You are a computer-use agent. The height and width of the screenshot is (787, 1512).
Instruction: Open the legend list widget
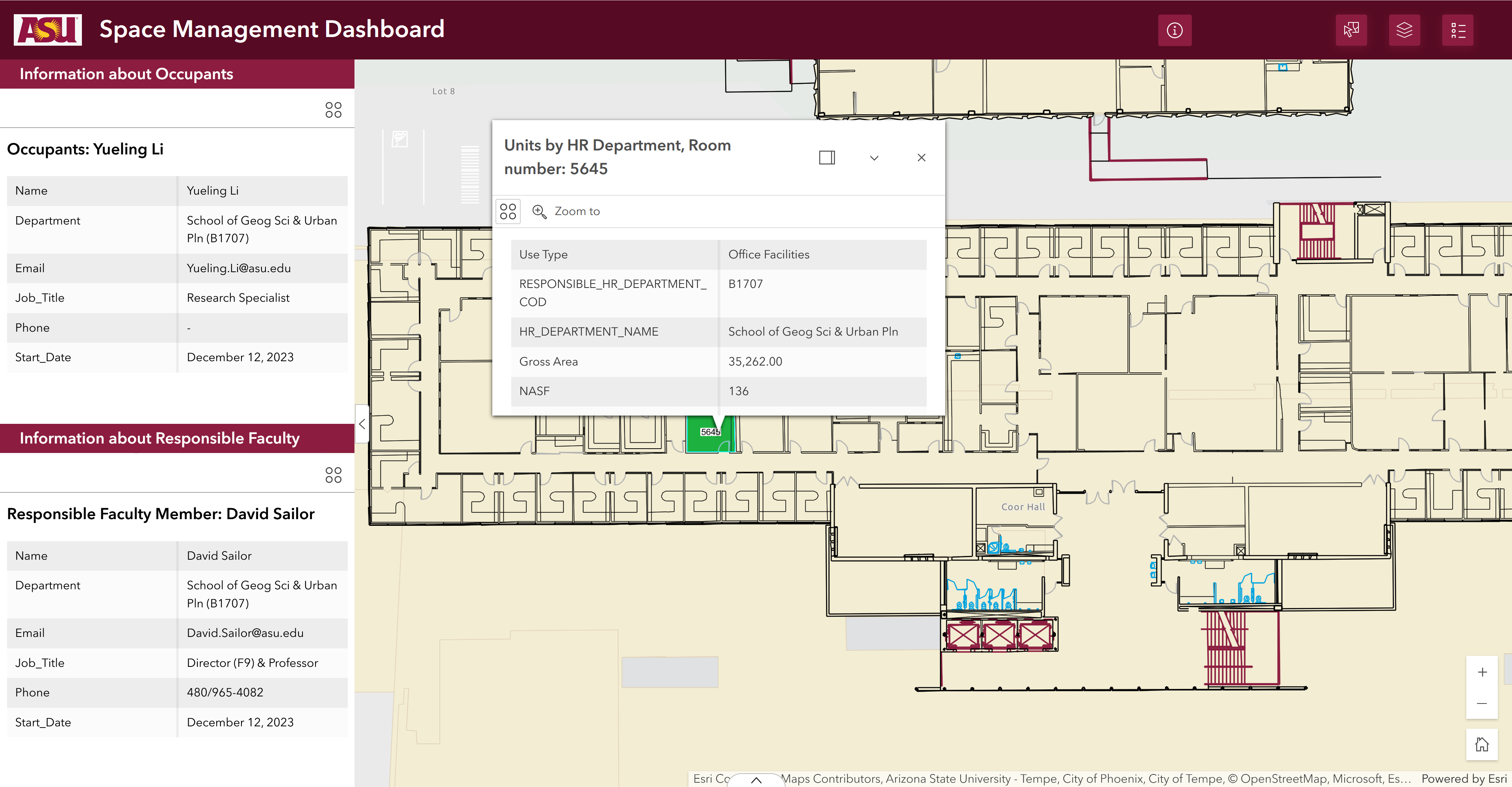1457,30
